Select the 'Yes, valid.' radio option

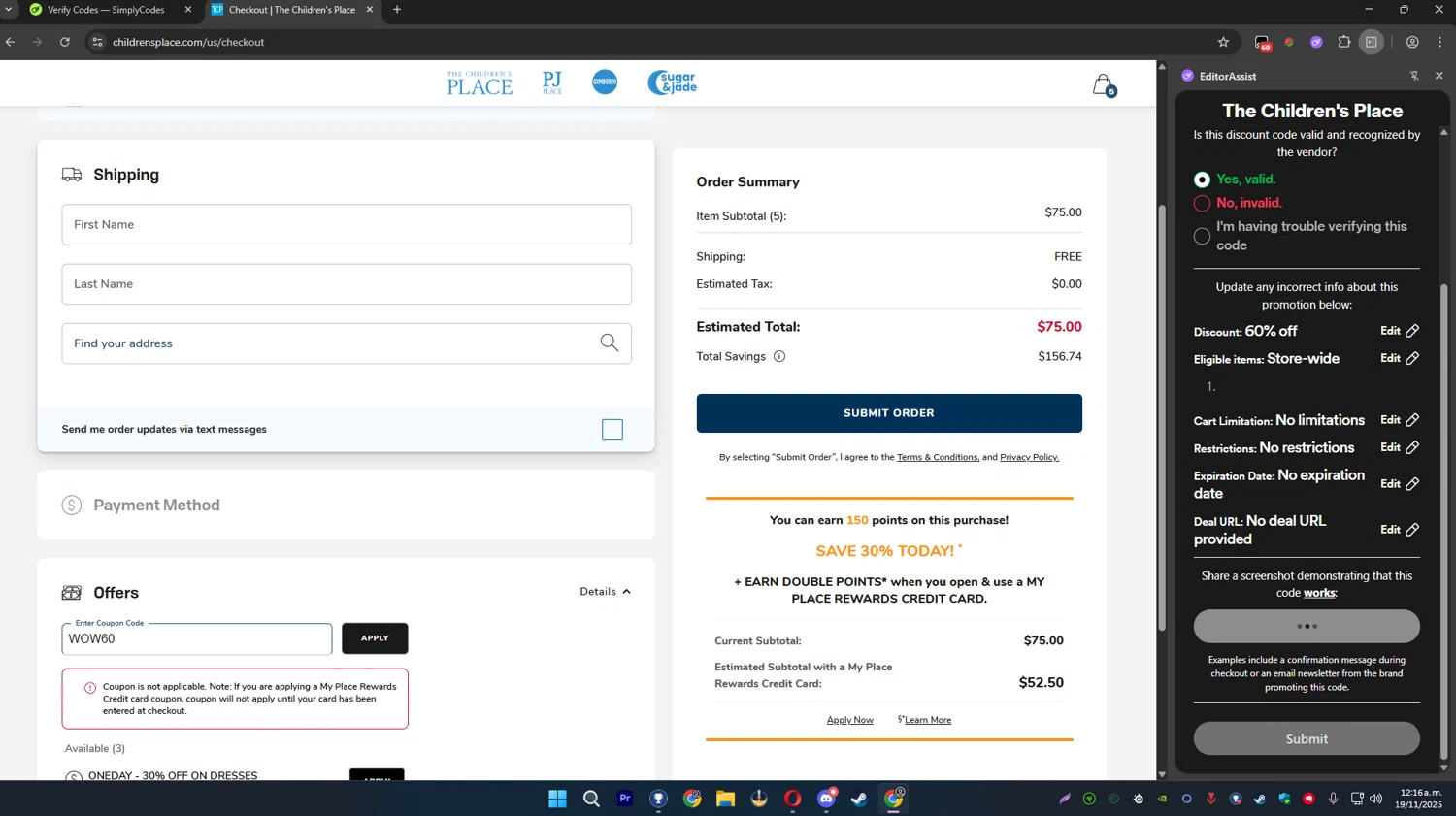(x=1202, y=180)
